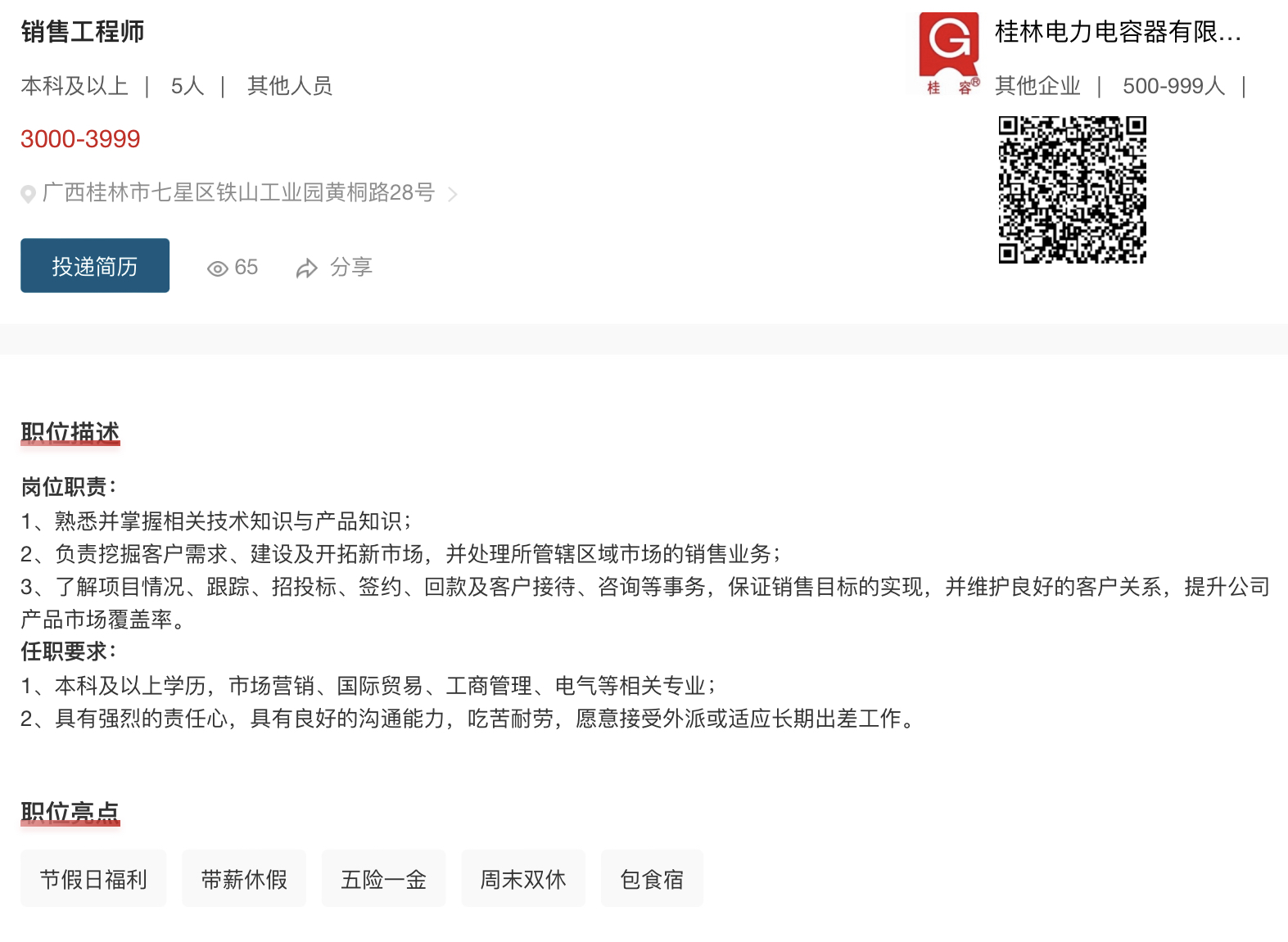Click the share arrow icon

click(307, 268)
